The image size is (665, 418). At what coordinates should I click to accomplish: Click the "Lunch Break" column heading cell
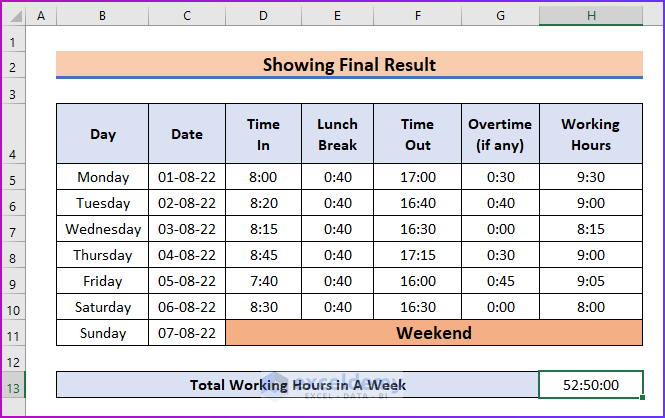pos(337,134)
